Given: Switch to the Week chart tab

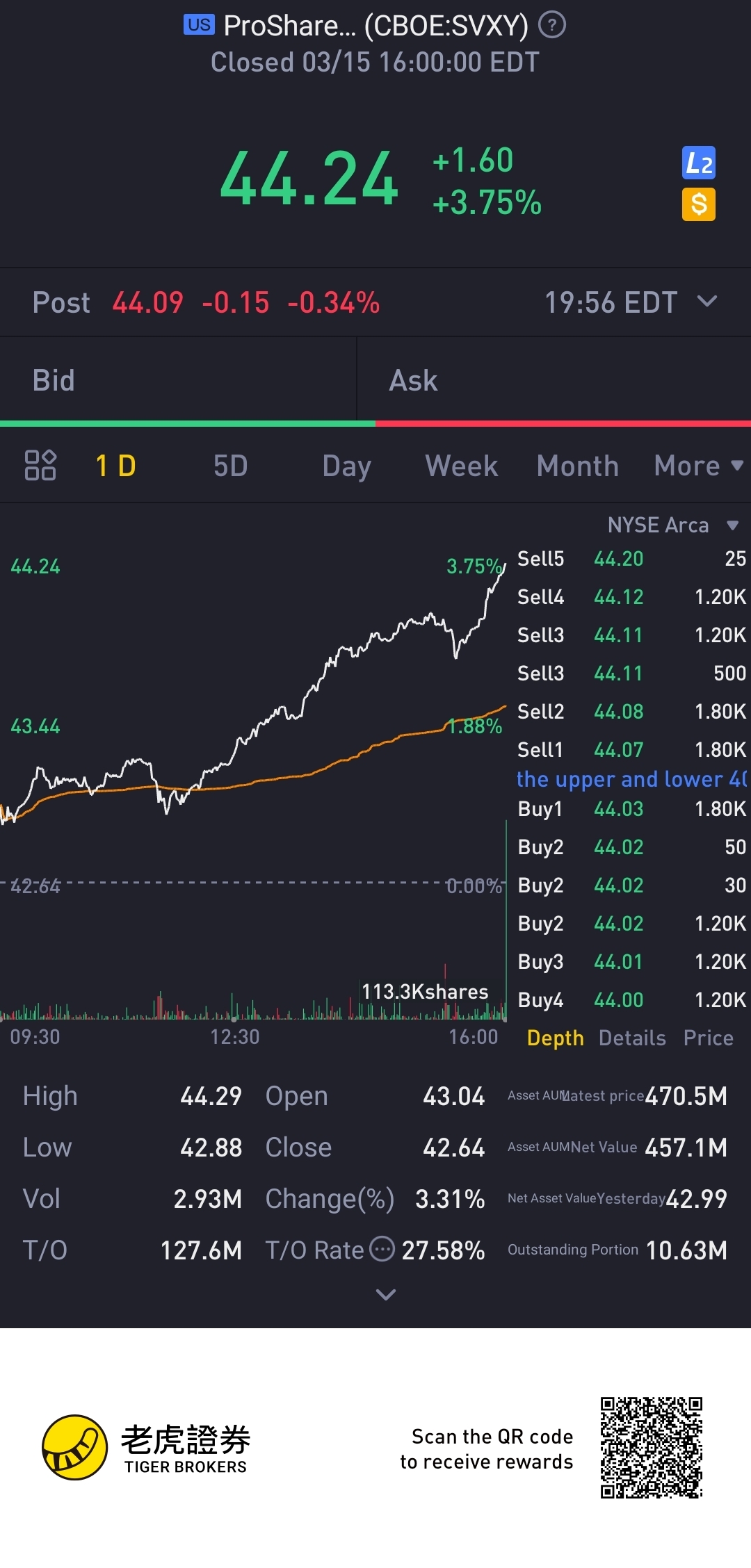Looking at the screenshot, I should tap(462, 466).
